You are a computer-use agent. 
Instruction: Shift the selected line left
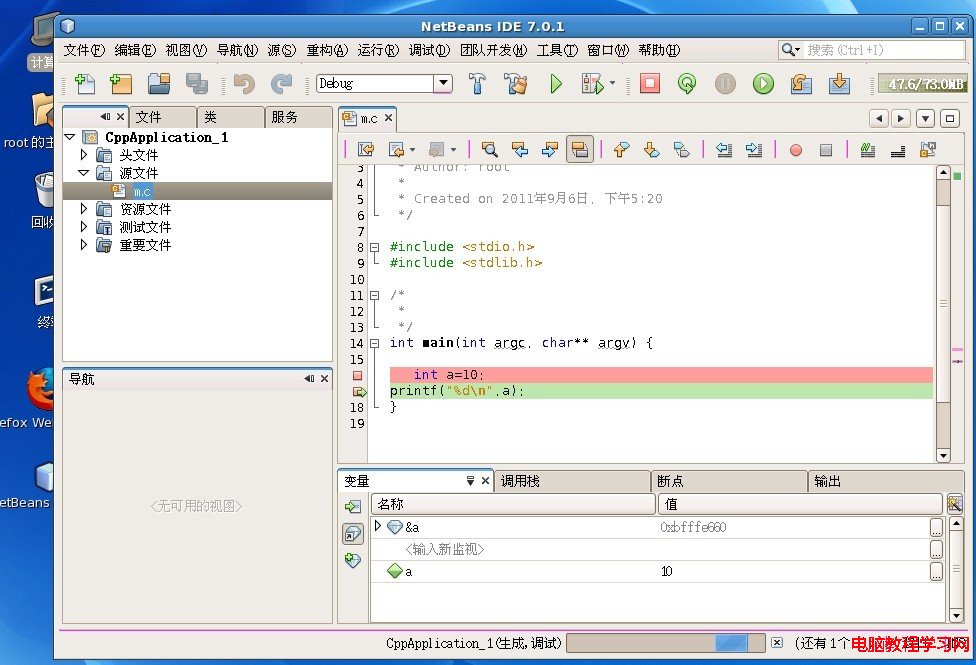724,149
